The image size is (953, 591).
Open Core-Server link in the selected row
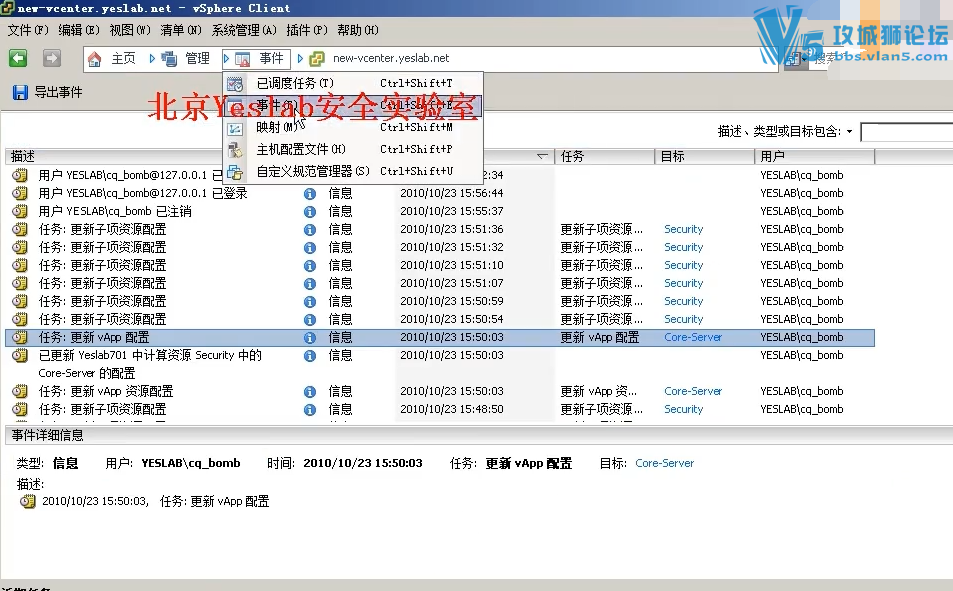click(x=693, y=337)
